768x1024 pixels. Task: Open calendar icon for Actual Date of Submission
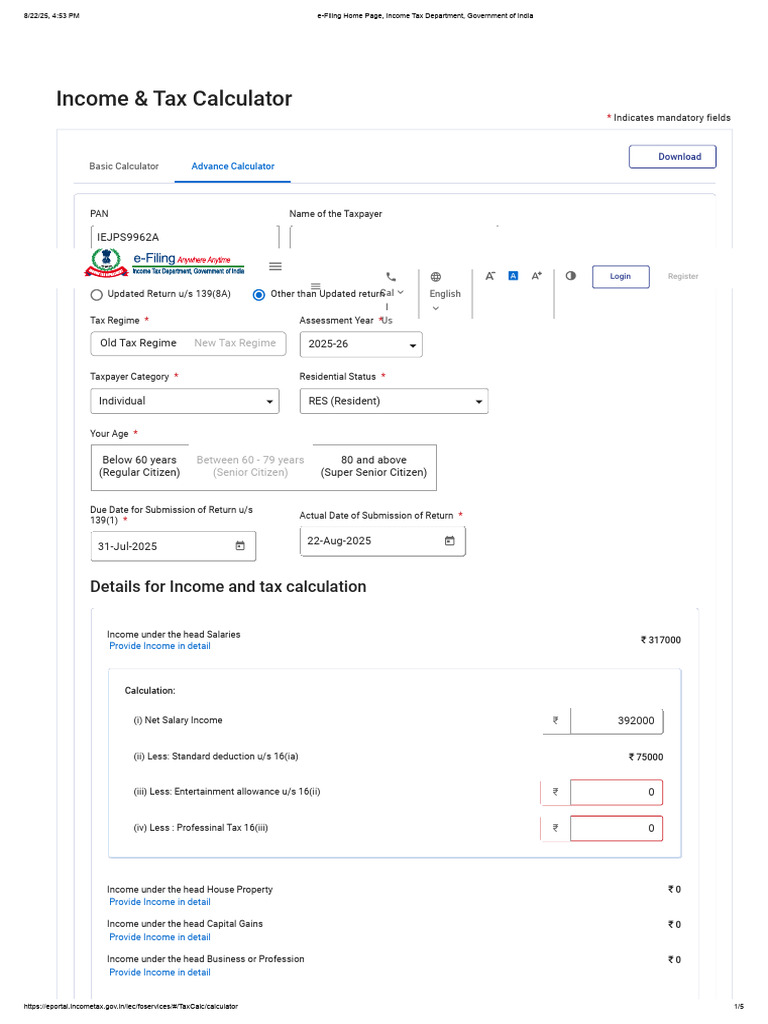449,541
